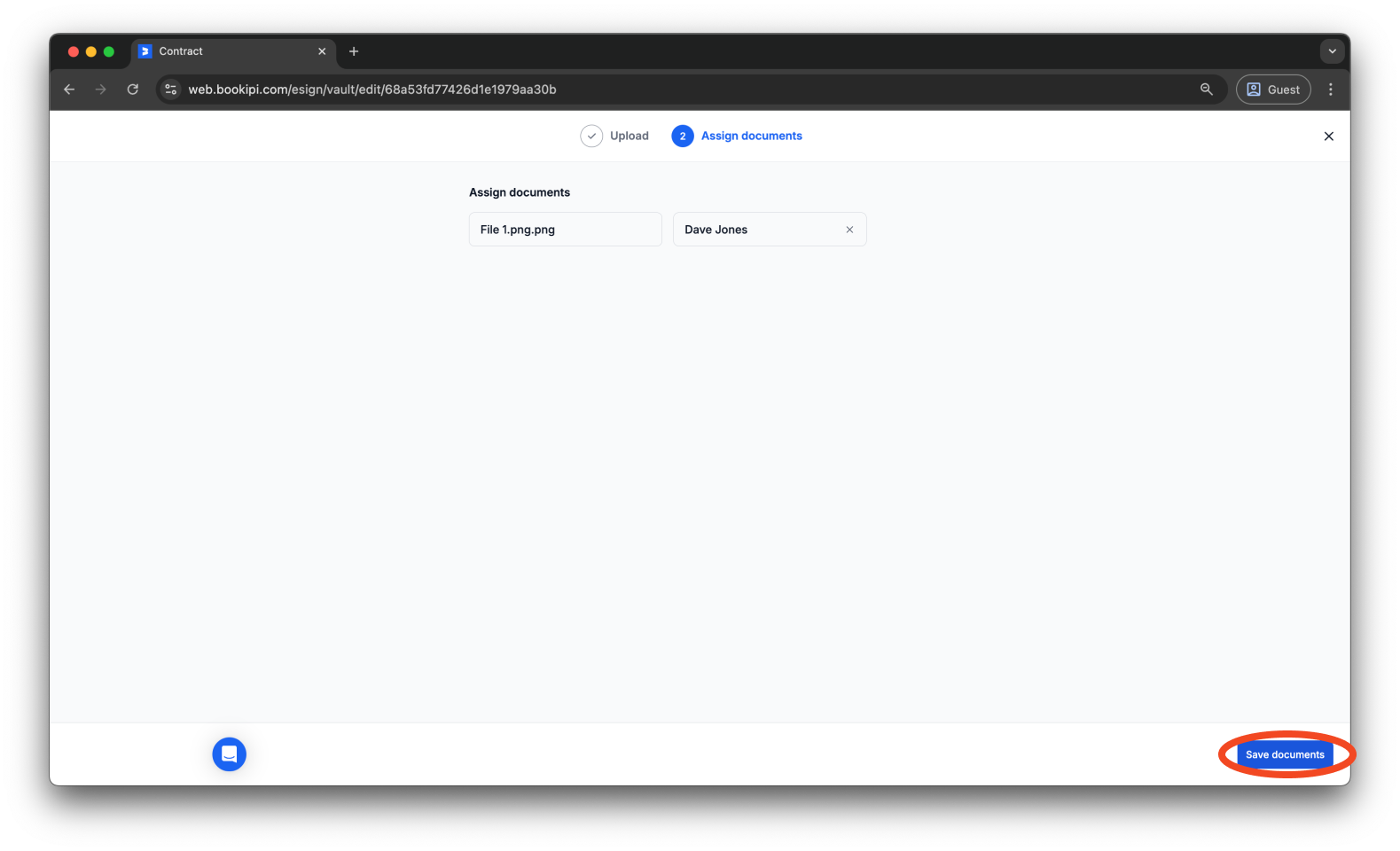
Task: Click the completed Upload checkmark circle
Action: click(x=591, y=136)
